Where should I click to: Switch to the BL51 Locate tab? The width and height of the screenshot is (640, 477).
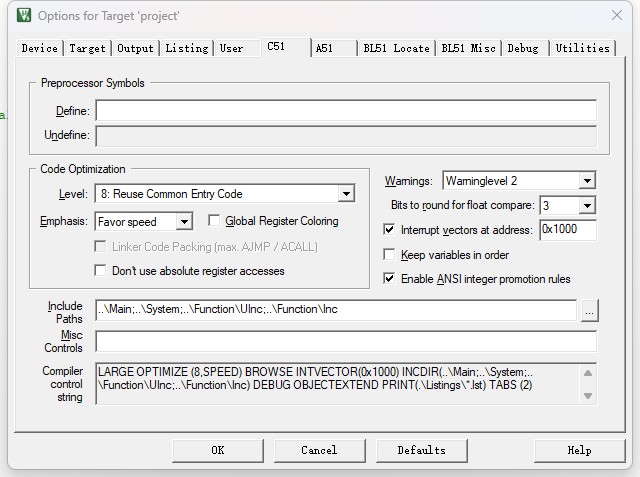(396, 48)
